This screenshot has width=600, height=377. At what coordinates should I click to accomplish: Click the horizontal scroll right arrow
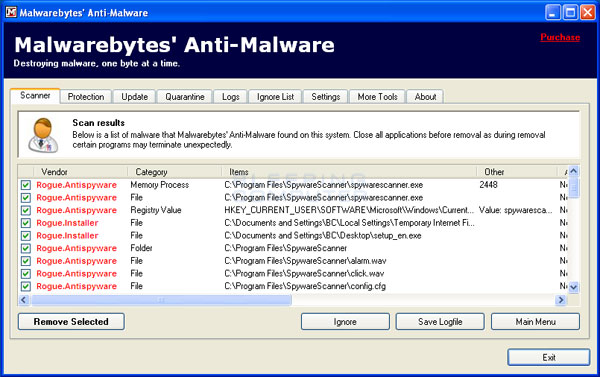[561, 300]
